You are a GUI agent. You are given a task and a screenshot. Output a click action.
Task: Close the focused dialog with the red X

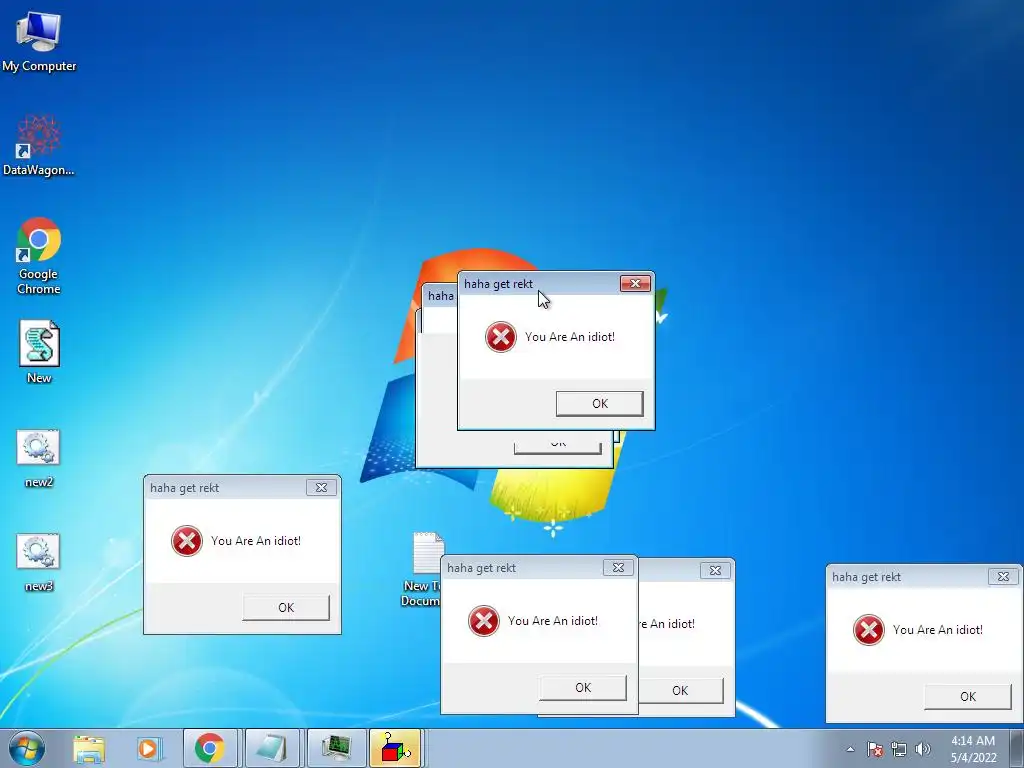(635, 283)
